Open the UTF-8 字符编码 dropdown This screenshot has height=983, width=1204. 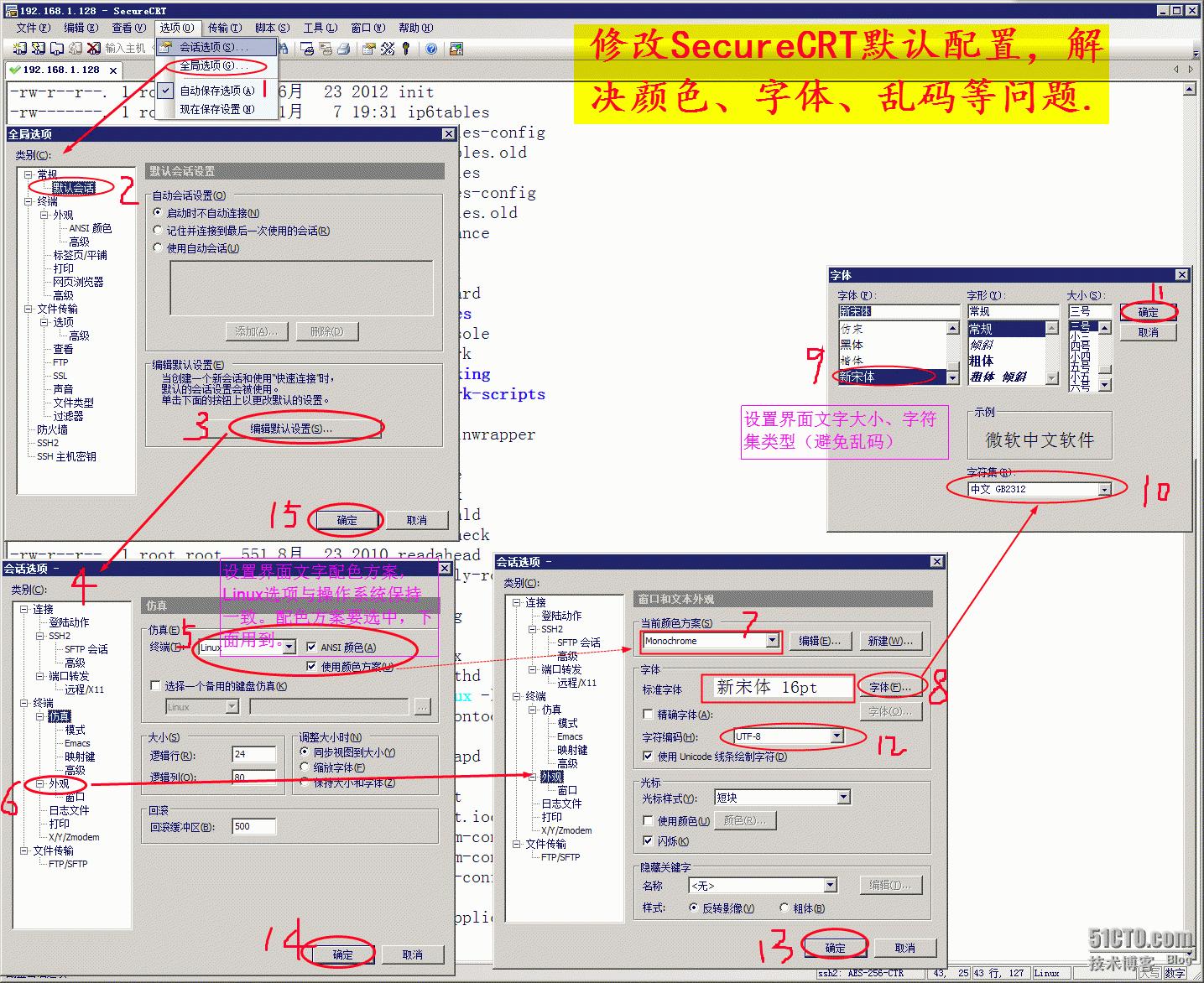(837, 736)
